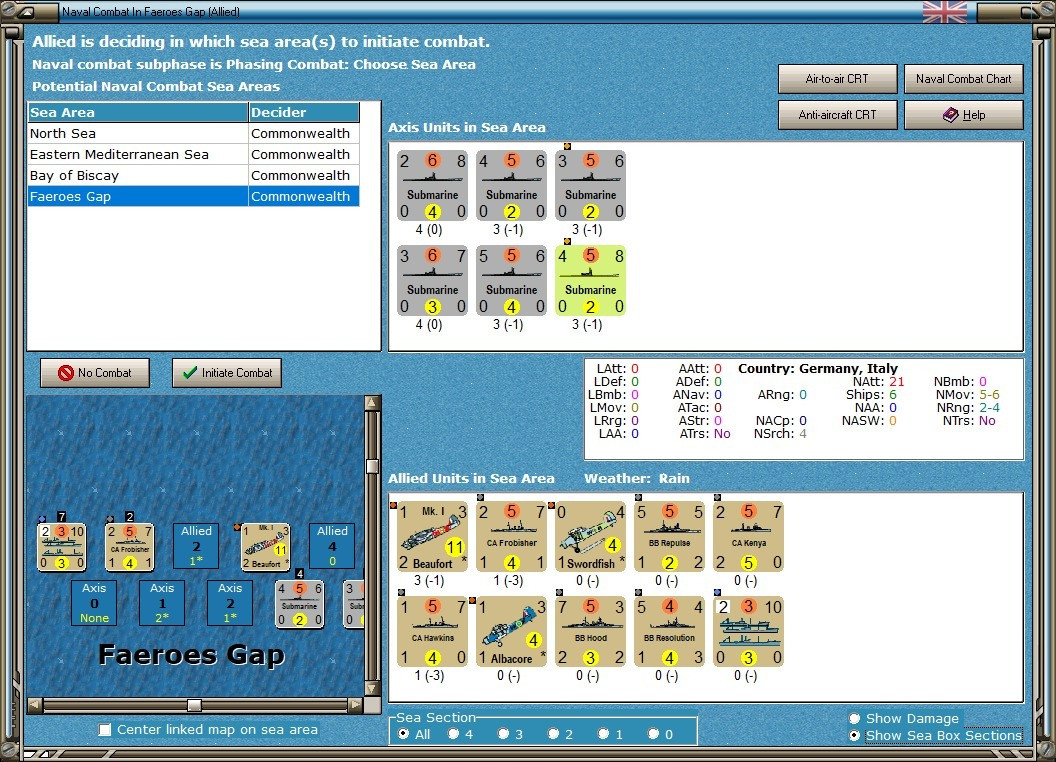Open the Air-to-air CRT chart

pyautogui.click(x=837, y=79)
